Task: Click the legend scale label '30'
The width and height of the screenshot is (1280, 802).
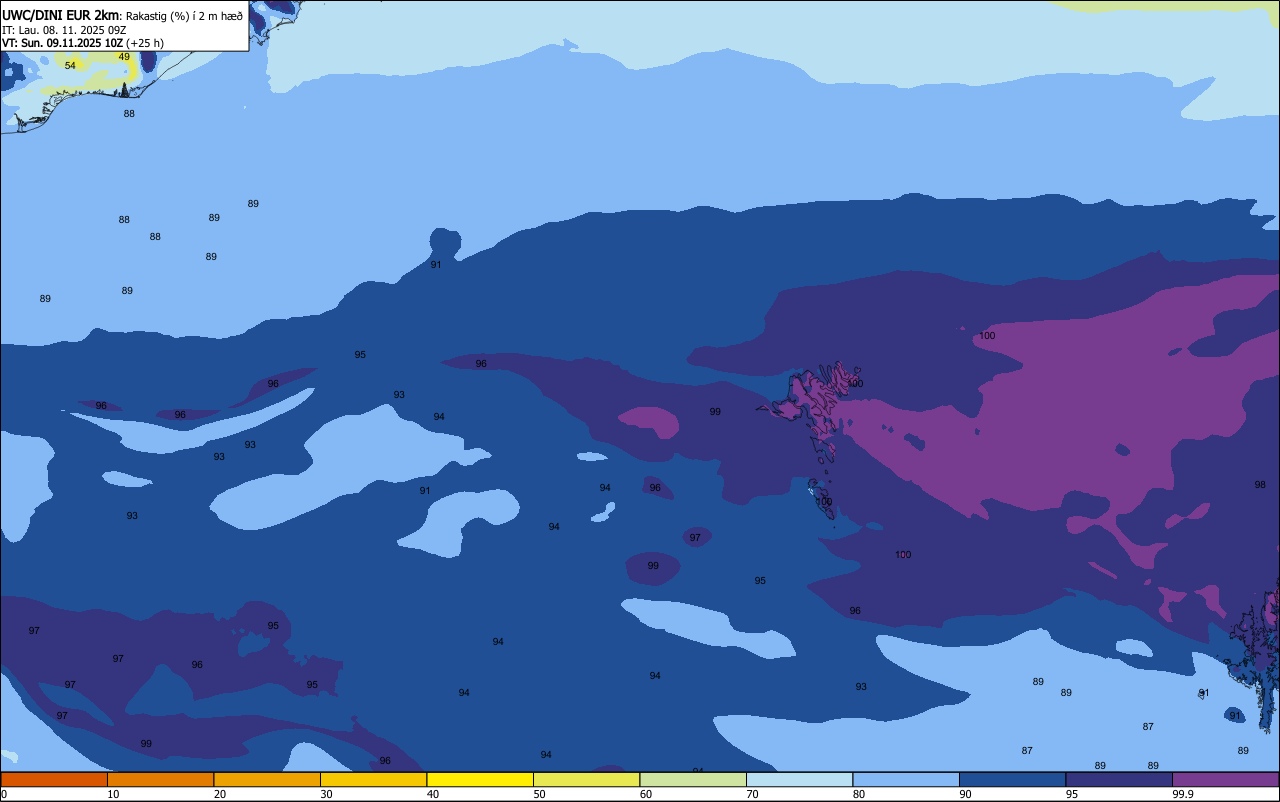Action: click(326, 794)
